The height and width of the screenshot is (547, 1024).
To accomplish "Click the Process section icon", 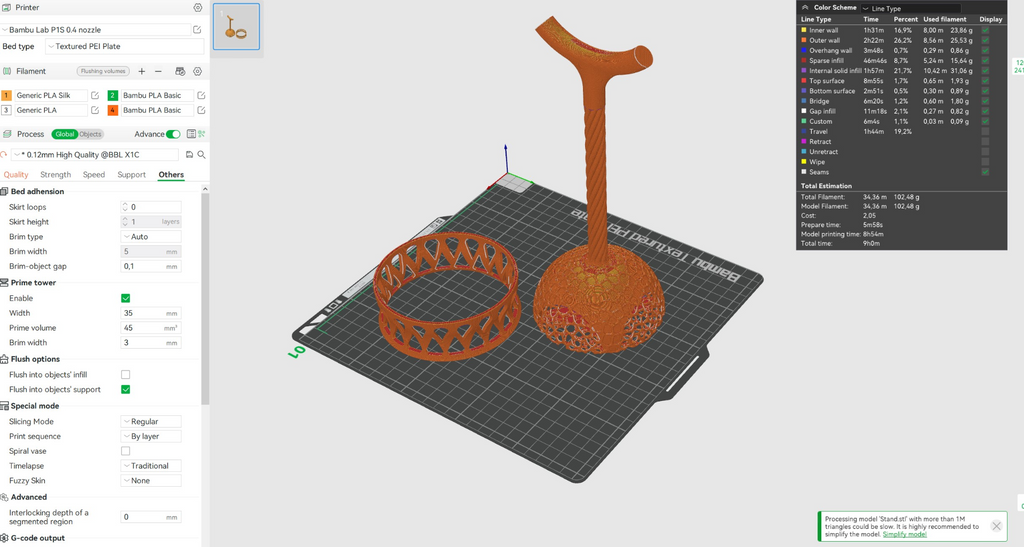I will [7, 134].
